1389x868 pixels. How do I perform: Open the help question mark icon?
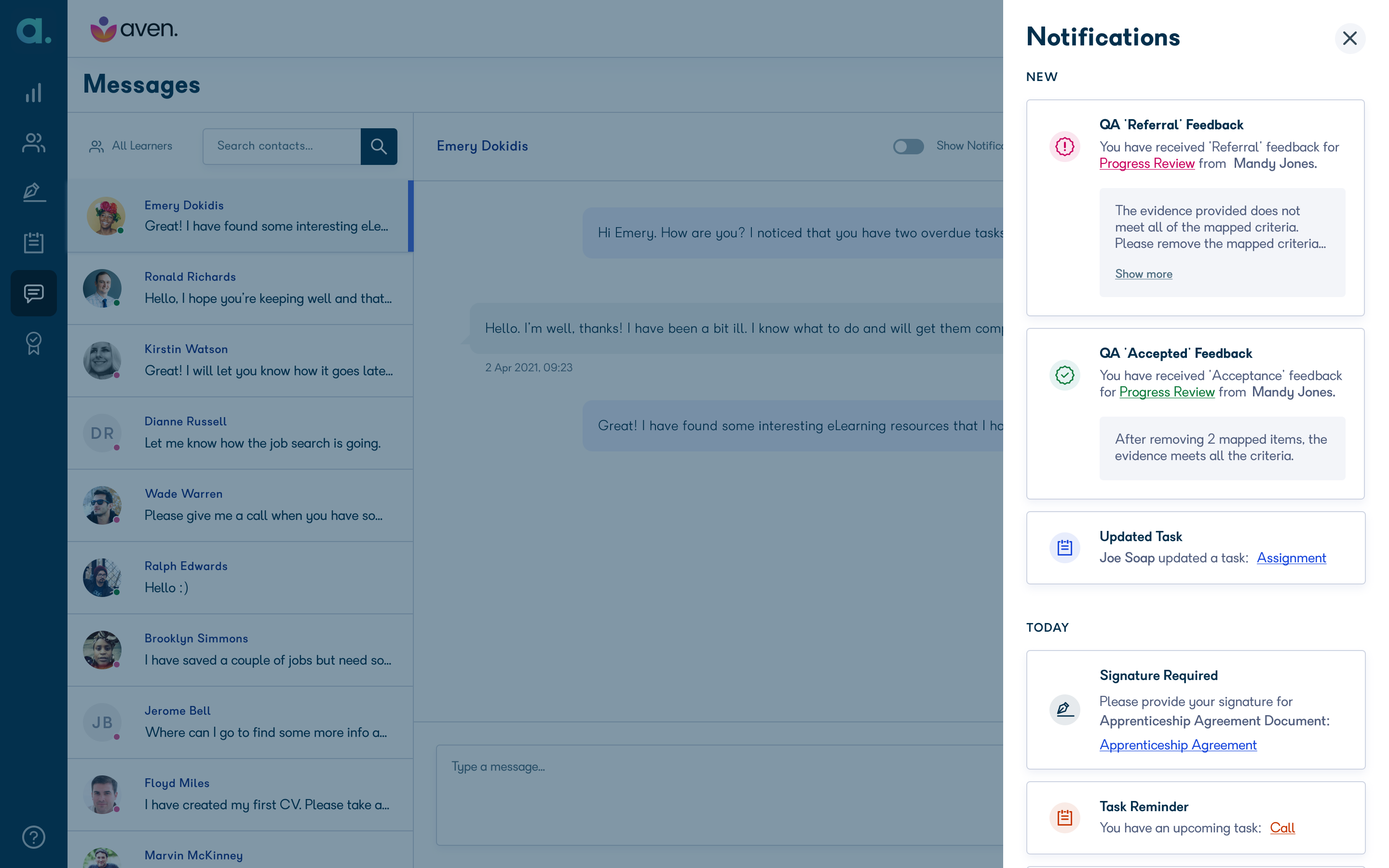coord(33,837)
